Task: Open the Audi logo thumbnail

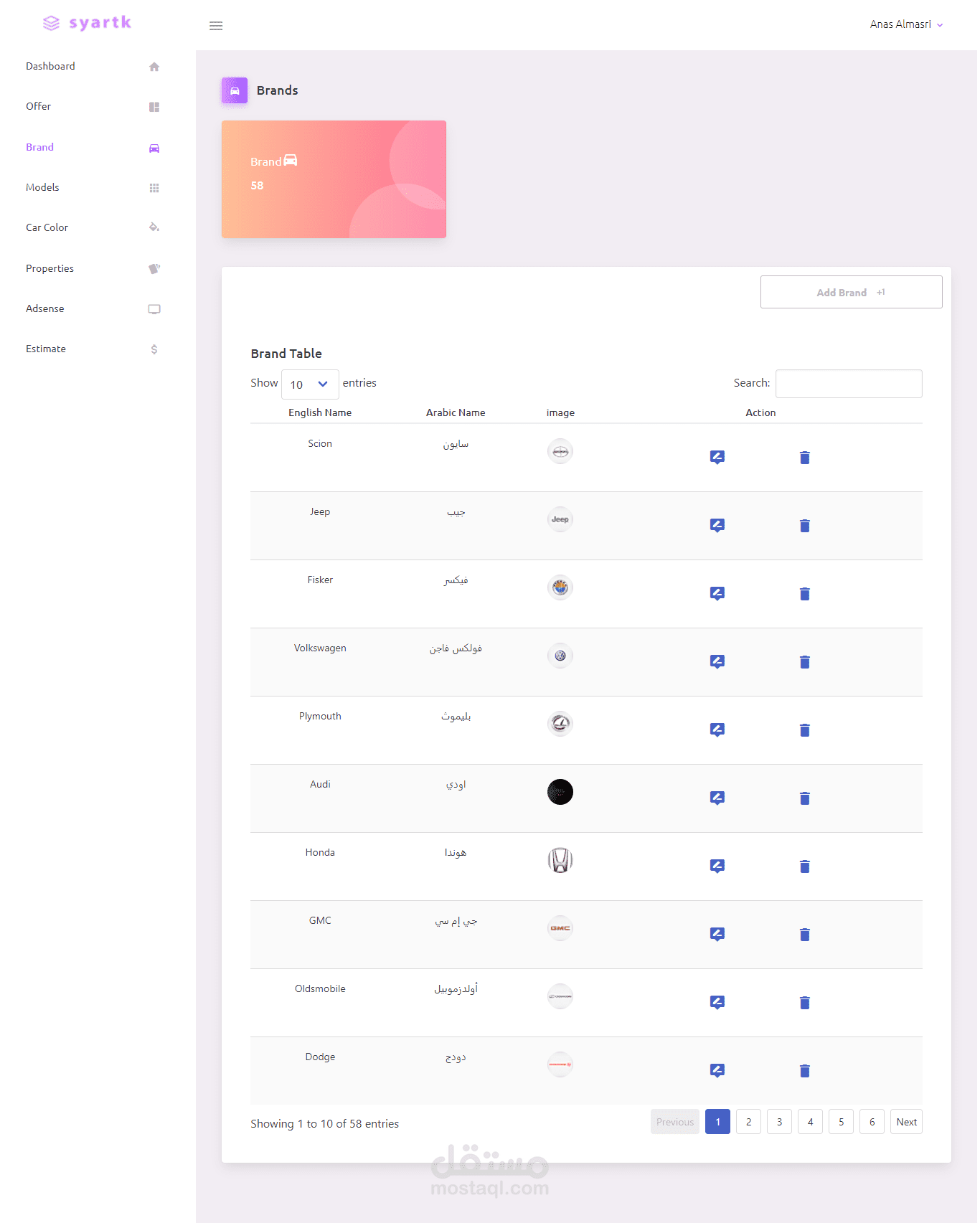Action: [560, 792]
